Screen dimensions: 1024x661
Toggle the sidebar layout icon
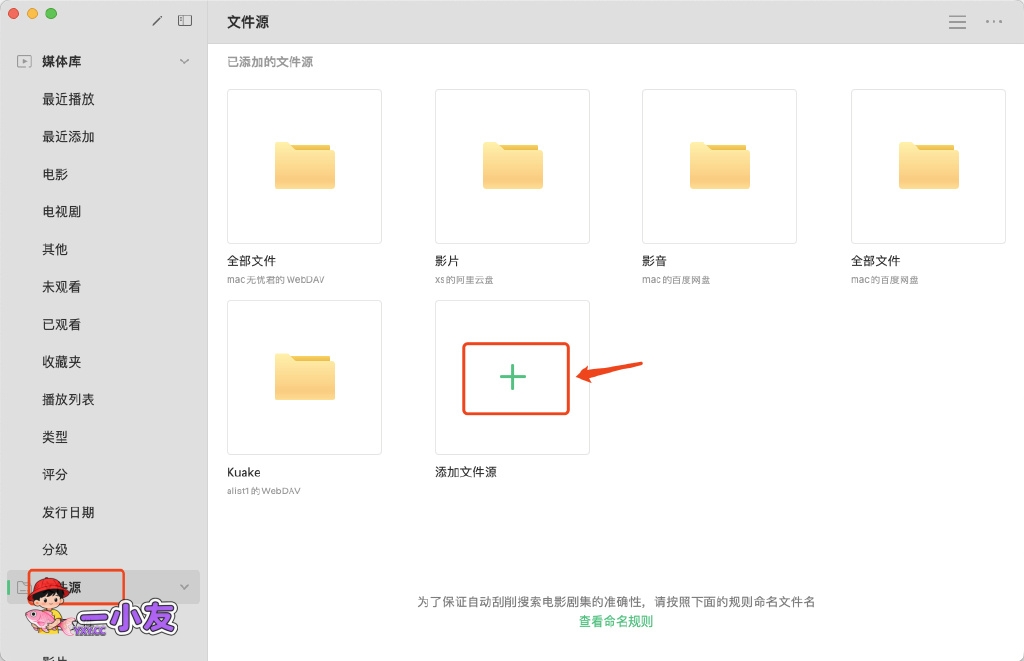(x=185, y=21)
